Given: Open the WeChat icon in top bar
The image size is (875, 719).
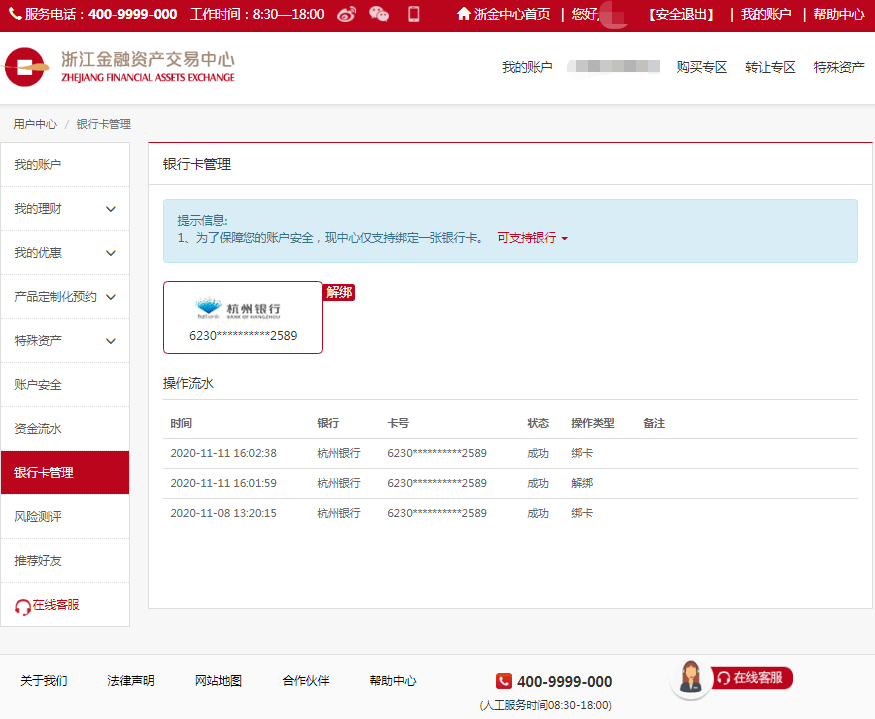Looking at the screenshot, I should tap(379, 14).
